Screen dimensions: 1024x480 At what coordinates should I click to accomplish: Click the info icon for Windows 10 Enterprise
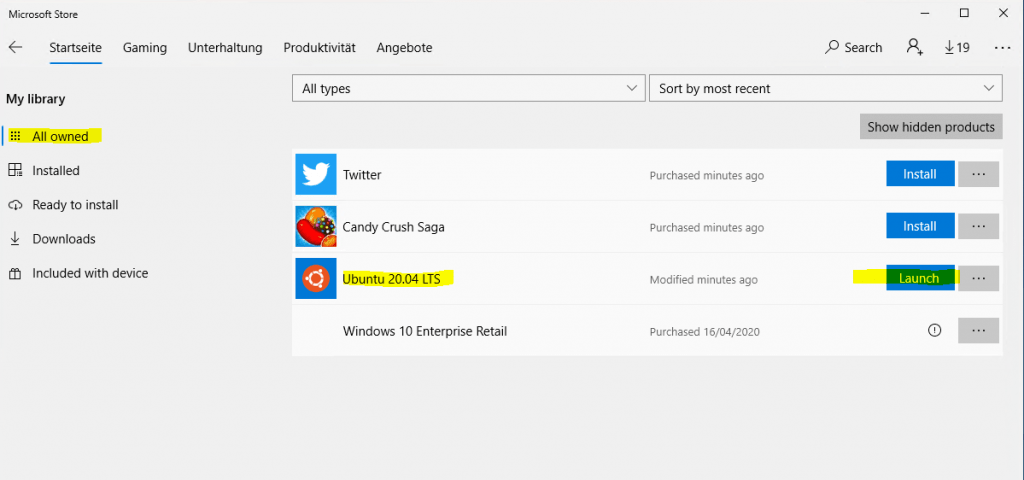(x=935, y=330)
